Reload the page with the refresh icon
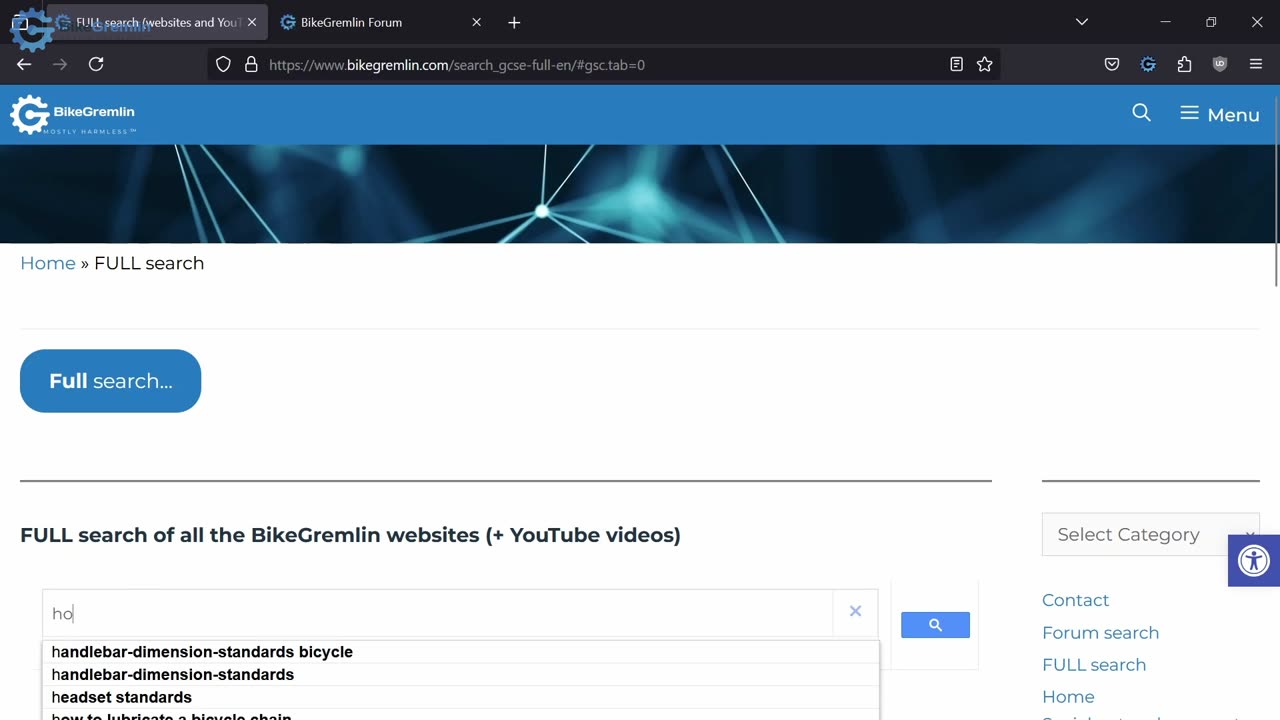Viewport: 1280px width, 720px height. point(96,64)
